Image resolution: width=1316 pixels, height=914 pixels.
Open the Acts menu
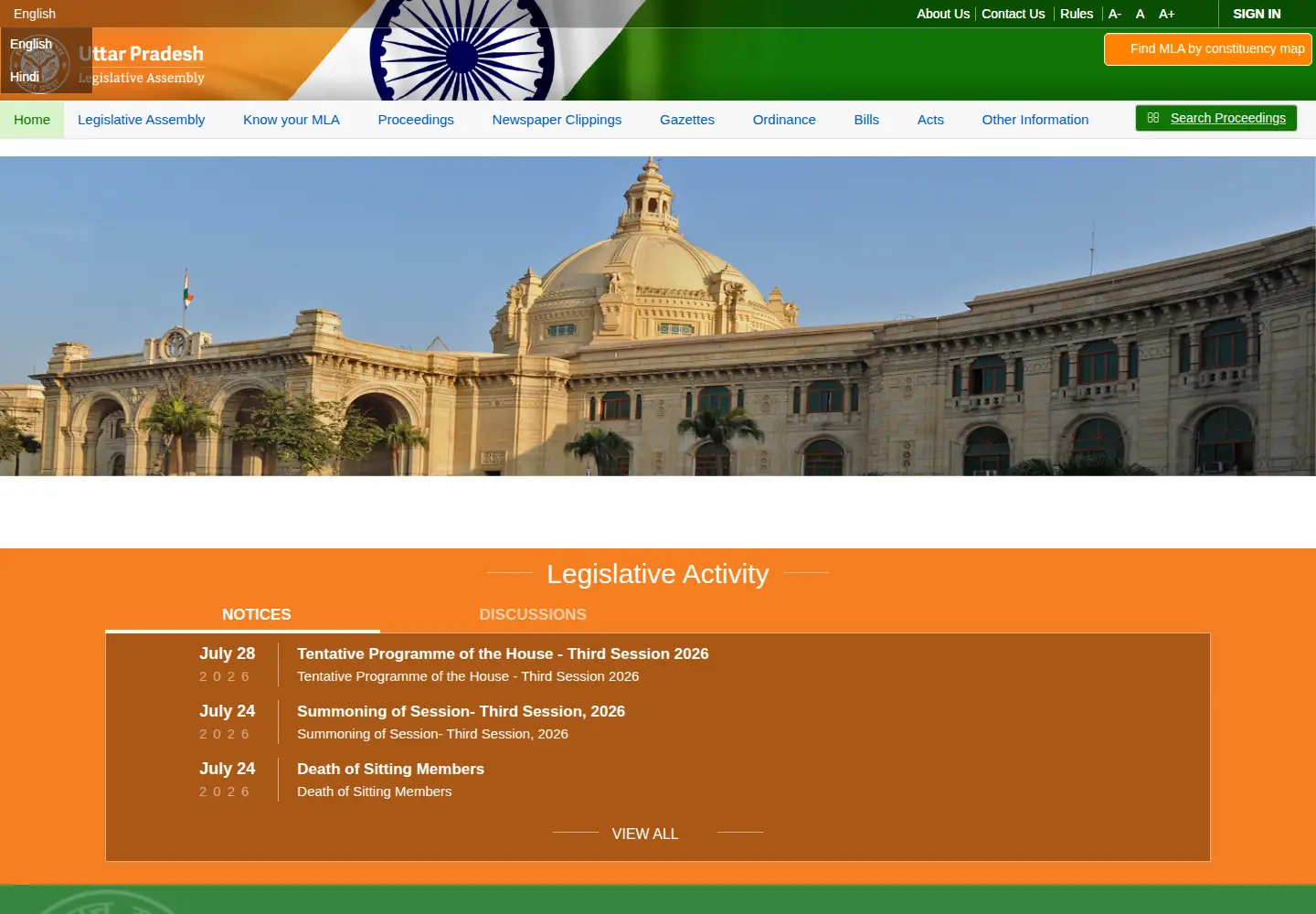(x=930, y=120)
